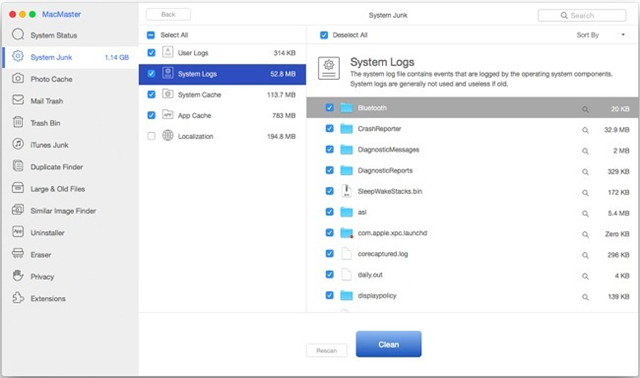This screenshot has height=378, width=640.
Task: Open Mail Trash section in sidebar
Action: pyautogui.click(x=70, y=101)
